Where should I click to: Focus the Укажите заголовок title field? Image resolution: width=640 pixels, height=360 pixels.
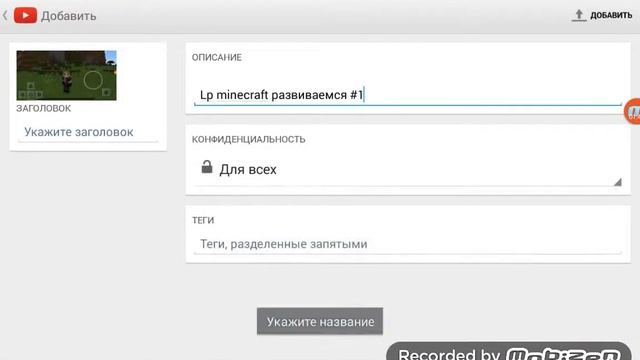click(x=88, y=132)
